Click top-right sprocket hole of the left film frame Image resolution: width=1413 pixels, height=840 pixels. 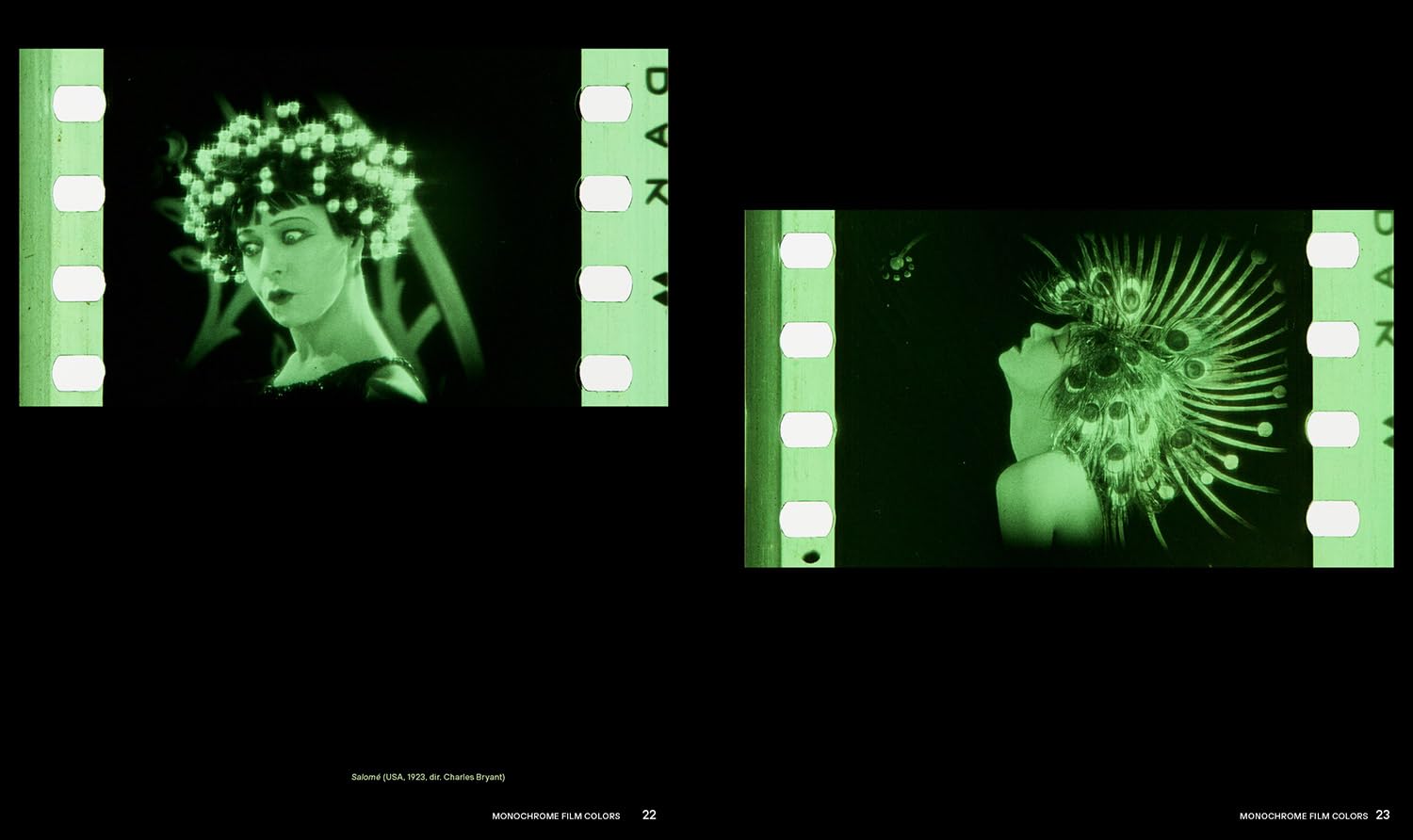(605, 104)
